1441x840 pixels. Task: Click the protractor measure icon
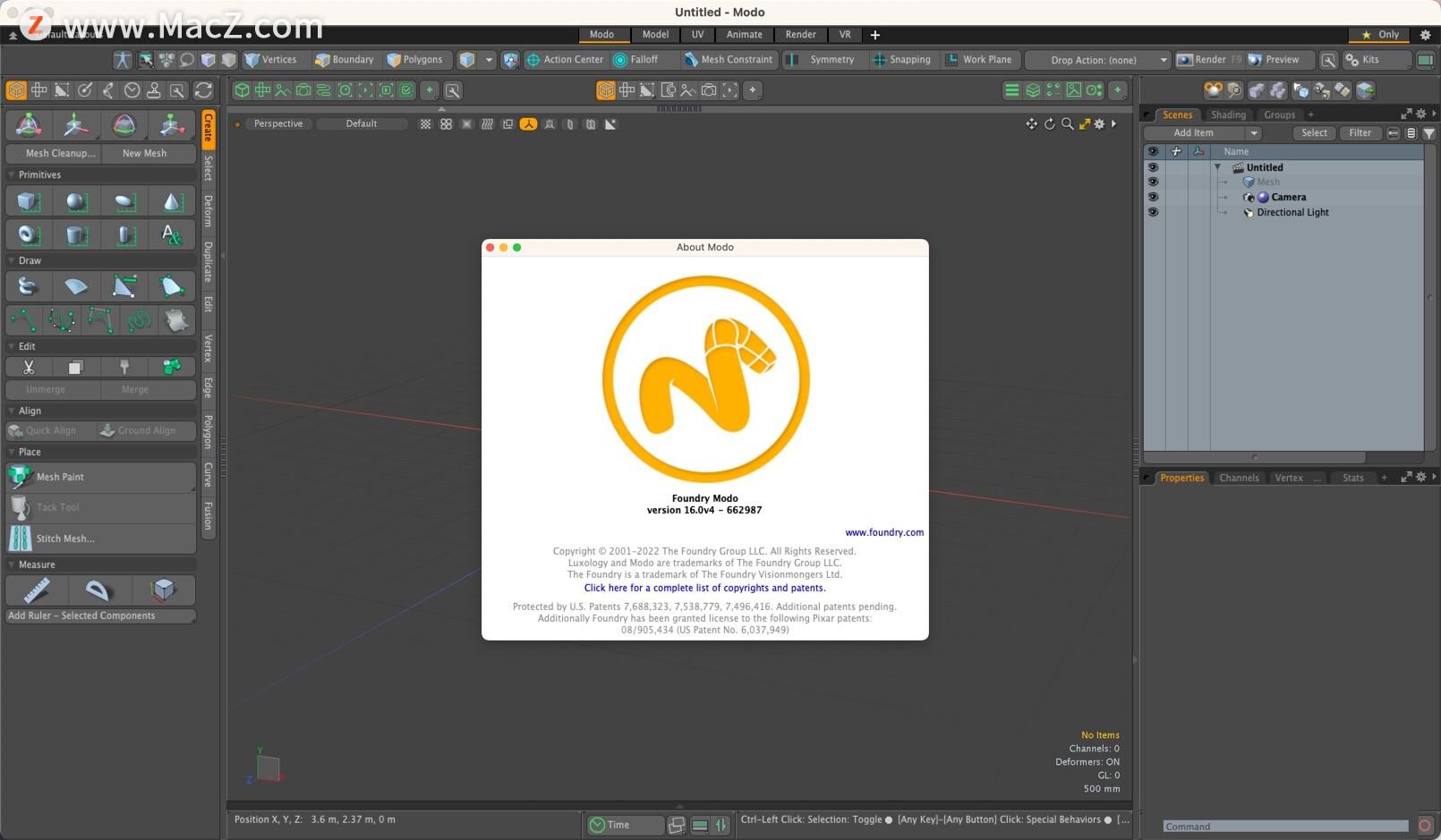coord(98,590)
